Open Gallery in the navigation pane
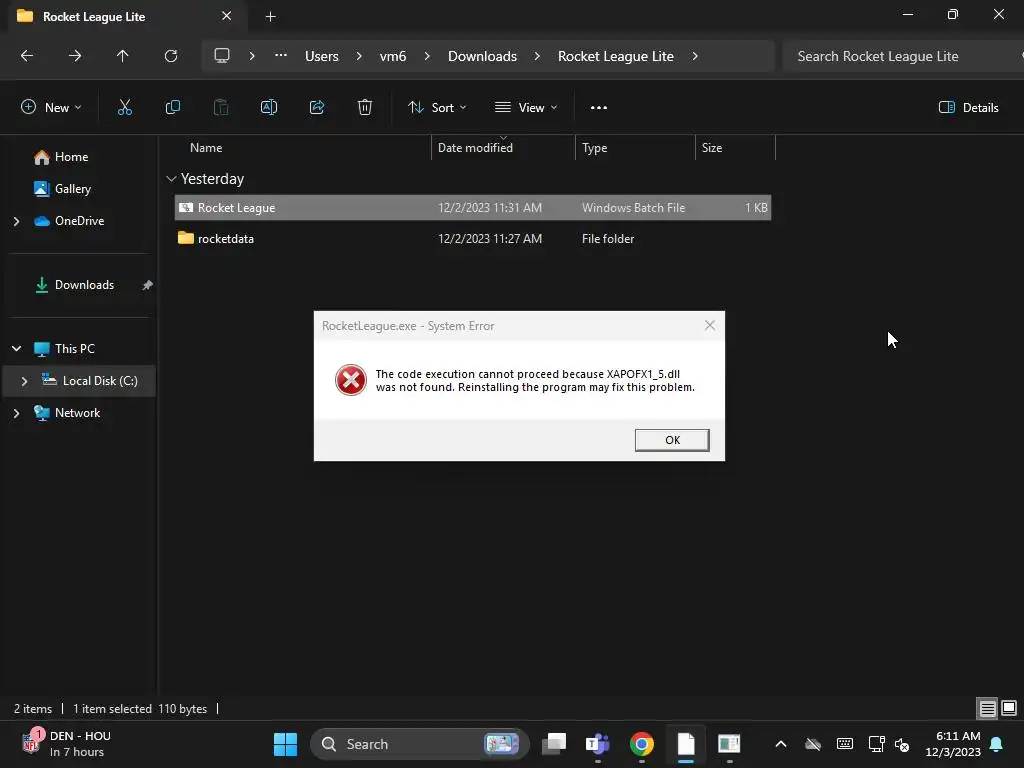Viewport: 1024px width, 768px height. coord(72,189)
